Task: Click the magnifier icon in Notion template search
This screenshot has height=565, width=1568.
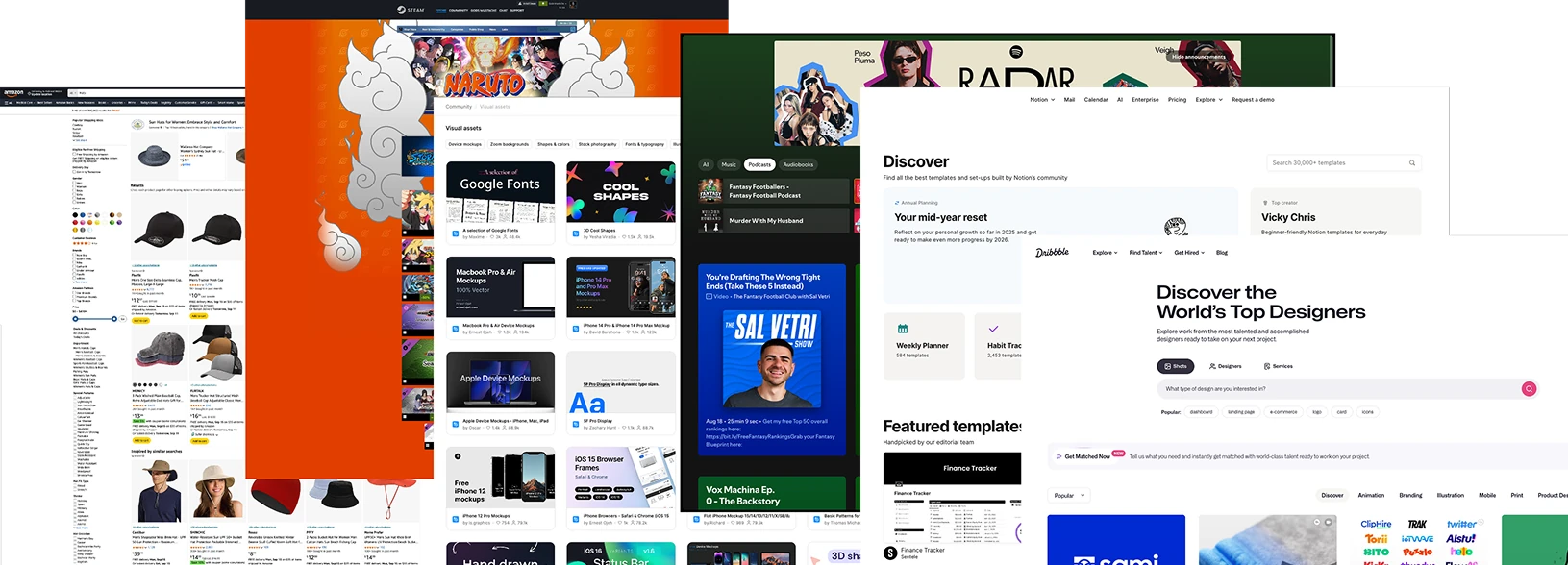Action: point(1412,163)
